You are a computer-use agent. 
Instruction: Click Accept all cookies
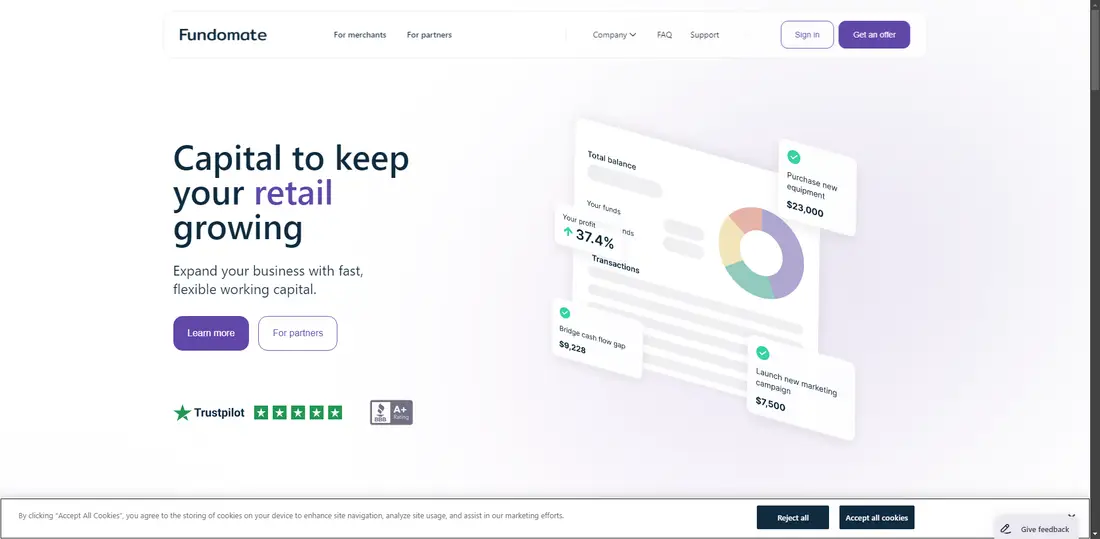pyautogui.click(x=876, y=517)
